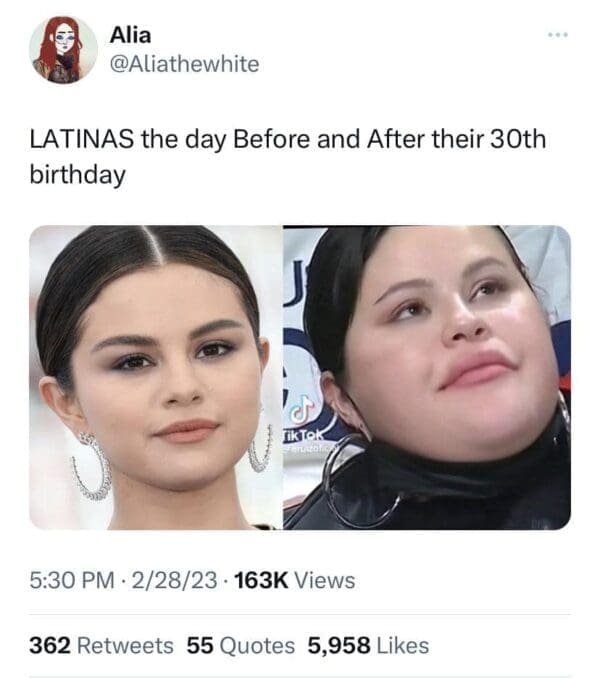Click the word LATINAS in the tweet
This screenshot has width=600, height=678.
pos(82,140)
